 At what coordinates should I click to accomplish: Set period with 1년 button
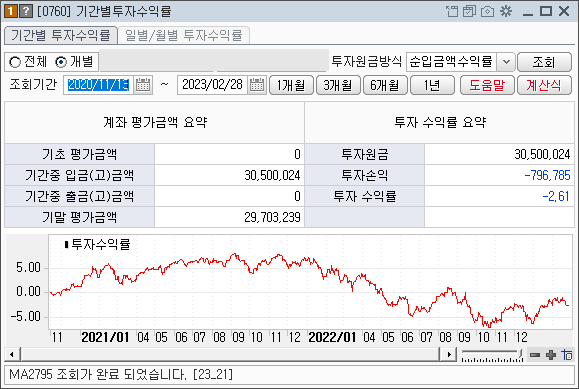[x=432, y=85]
